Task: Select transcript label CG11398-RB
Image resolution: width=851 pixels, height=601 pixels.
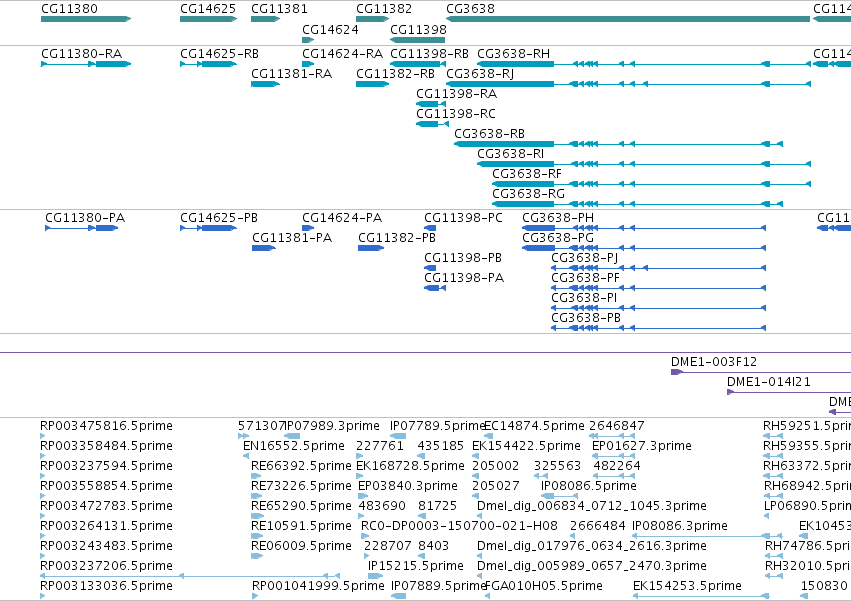Action: tap(429, 54)
